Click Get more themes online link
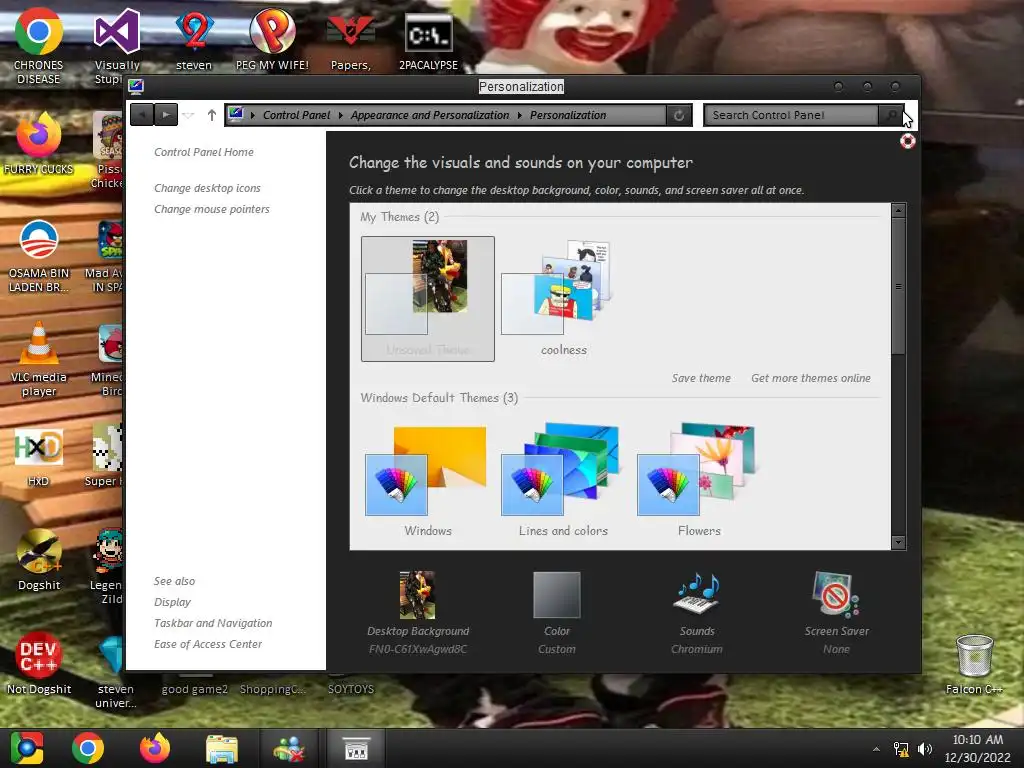Viewport: 1024px width, 768px height. [810, 378]
